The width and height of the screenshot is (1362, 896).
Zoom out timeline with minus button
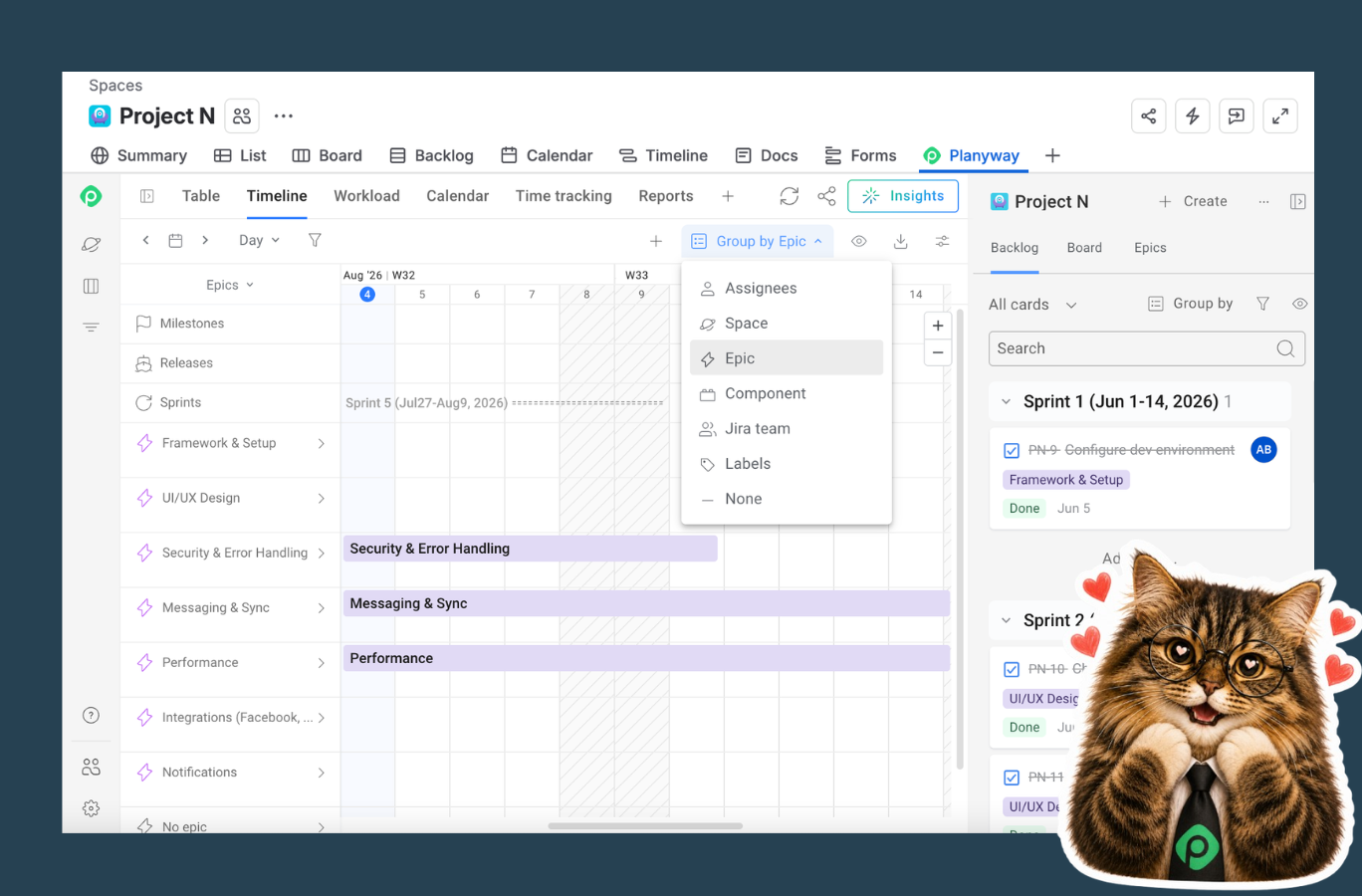tap(938, 352)
